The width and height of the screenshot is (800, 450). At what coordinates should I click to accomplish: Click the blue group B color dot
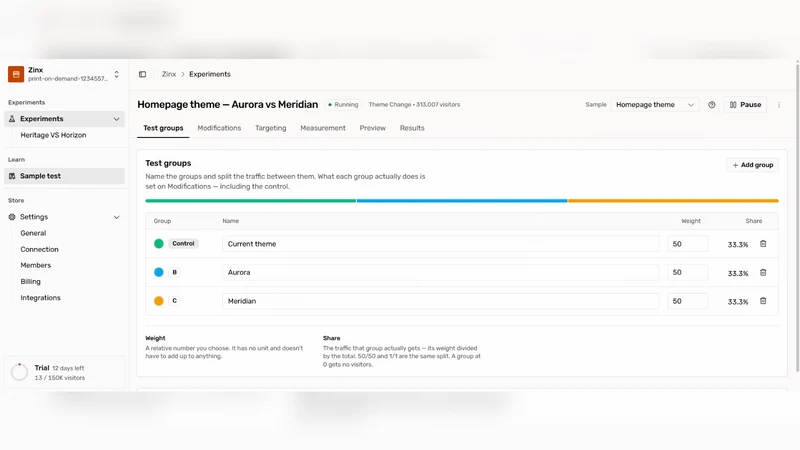pos(159,272)
